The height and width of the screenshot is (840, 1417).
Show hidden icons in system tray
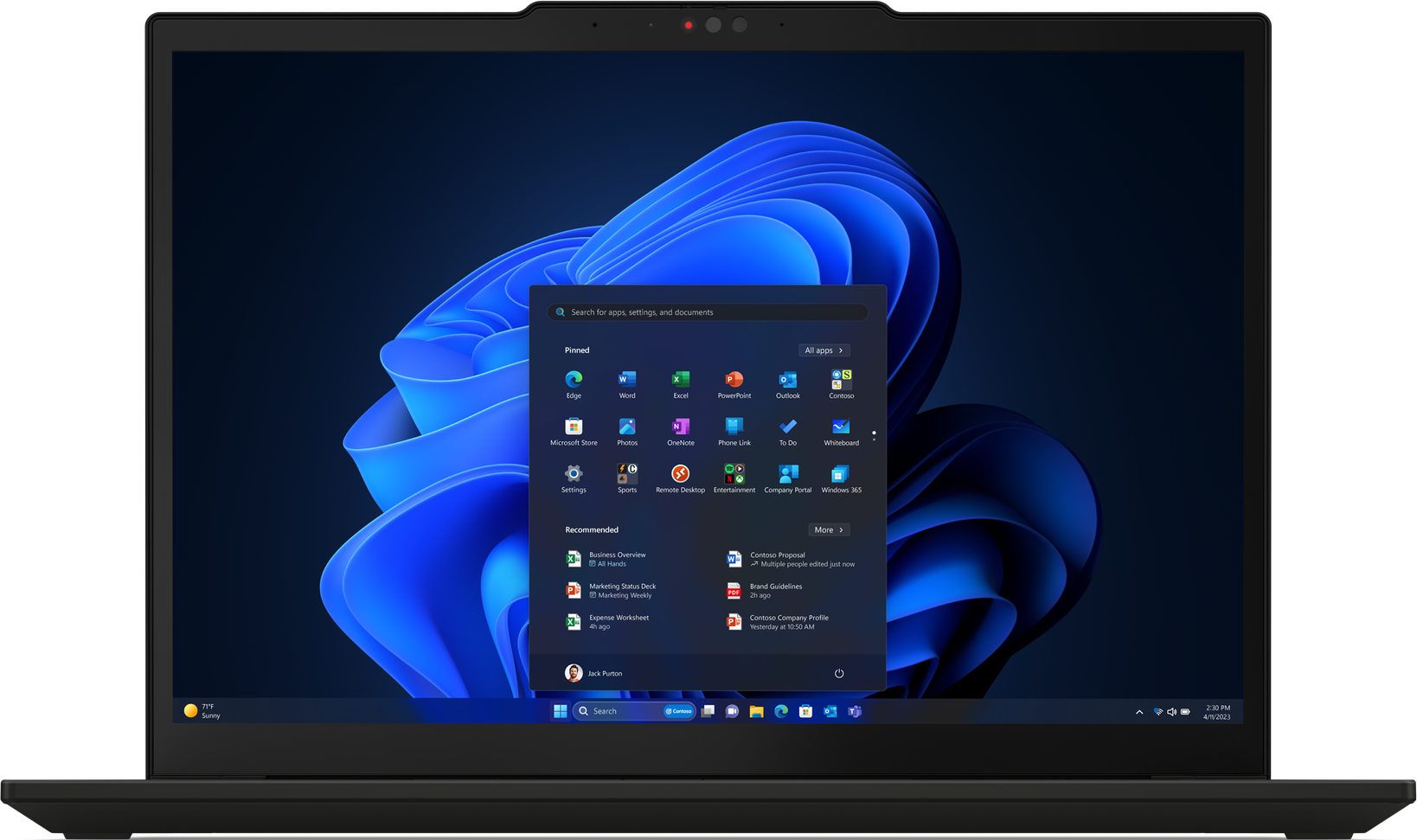[x=1139, y=712]
